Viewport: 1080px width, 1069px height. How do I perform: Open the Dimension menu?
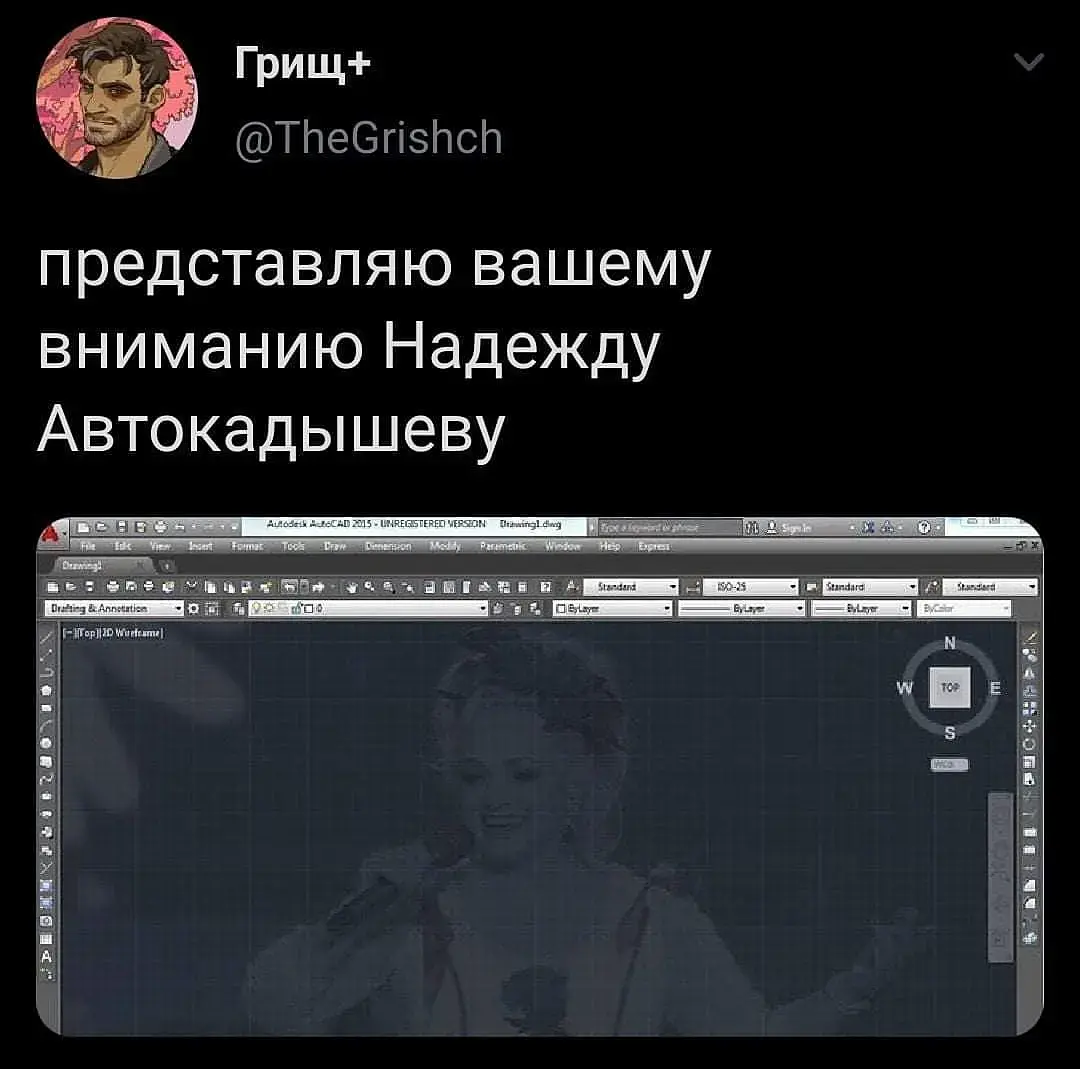[x=388, y=546]
